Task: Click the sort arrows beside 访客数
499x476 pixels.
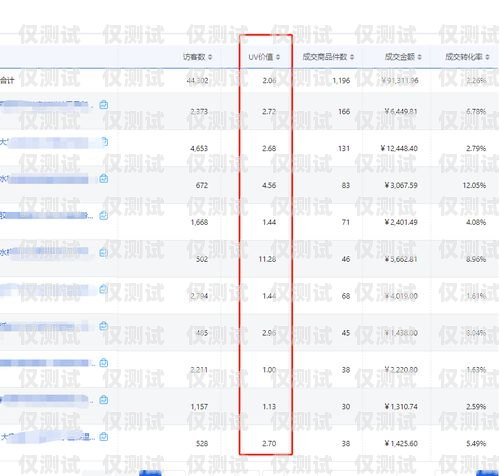Action: point(210,57)
